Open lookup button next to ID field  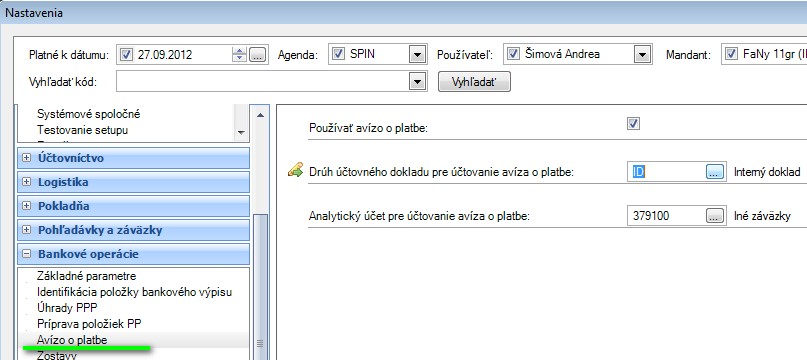713,172
